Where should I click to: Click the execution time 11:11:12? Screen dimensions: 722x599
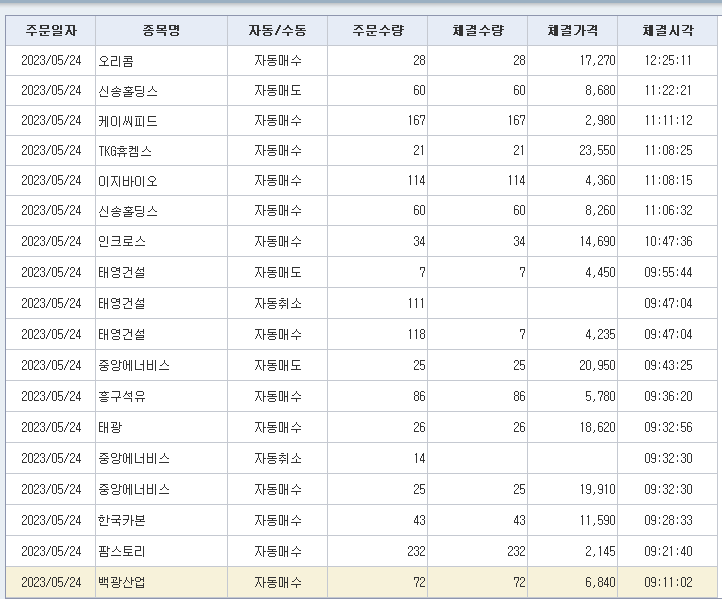pyautogui.click(x=668, y=121)
